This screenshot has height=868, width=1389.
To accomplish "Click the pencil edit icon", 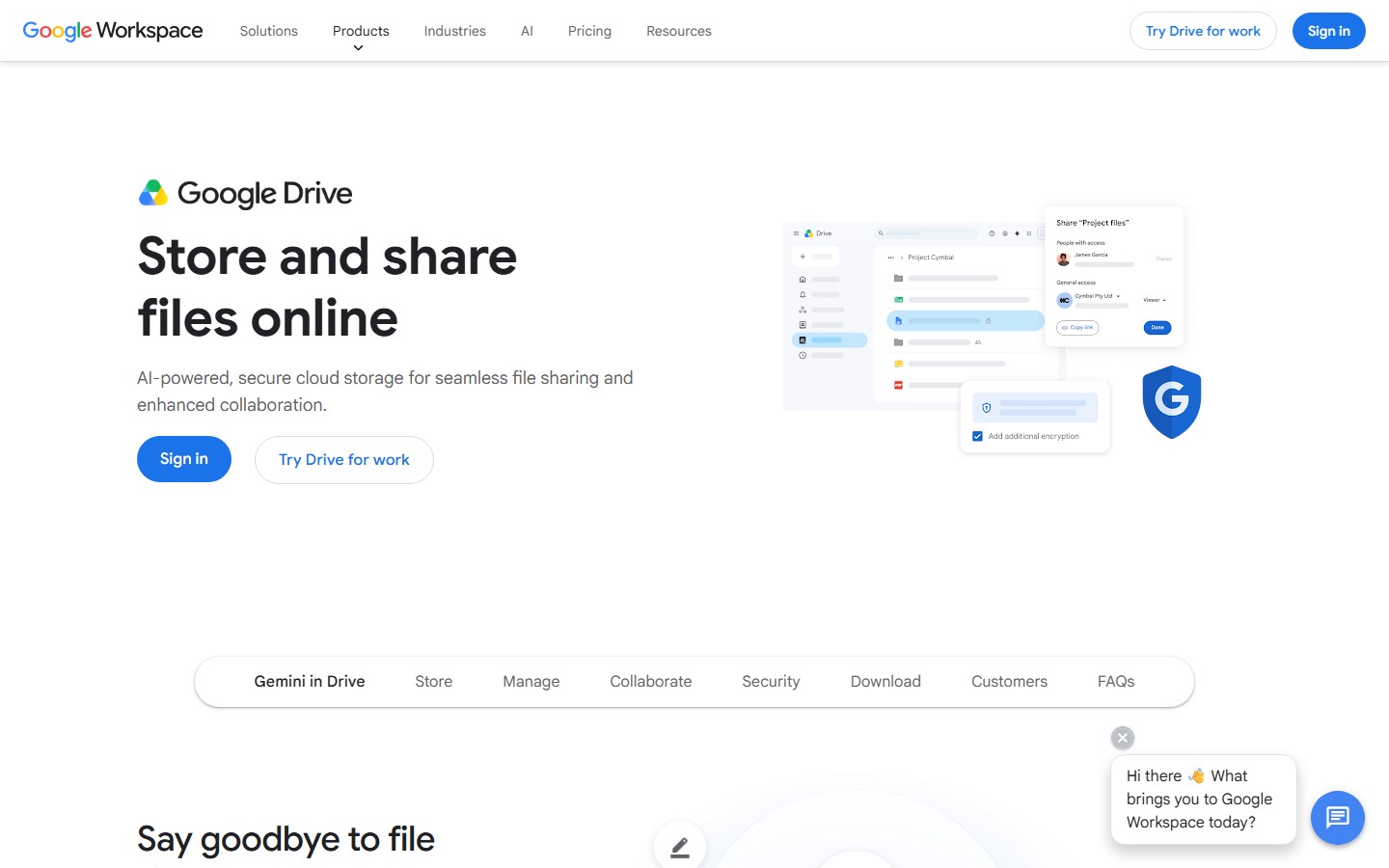I will pos(680,847).
